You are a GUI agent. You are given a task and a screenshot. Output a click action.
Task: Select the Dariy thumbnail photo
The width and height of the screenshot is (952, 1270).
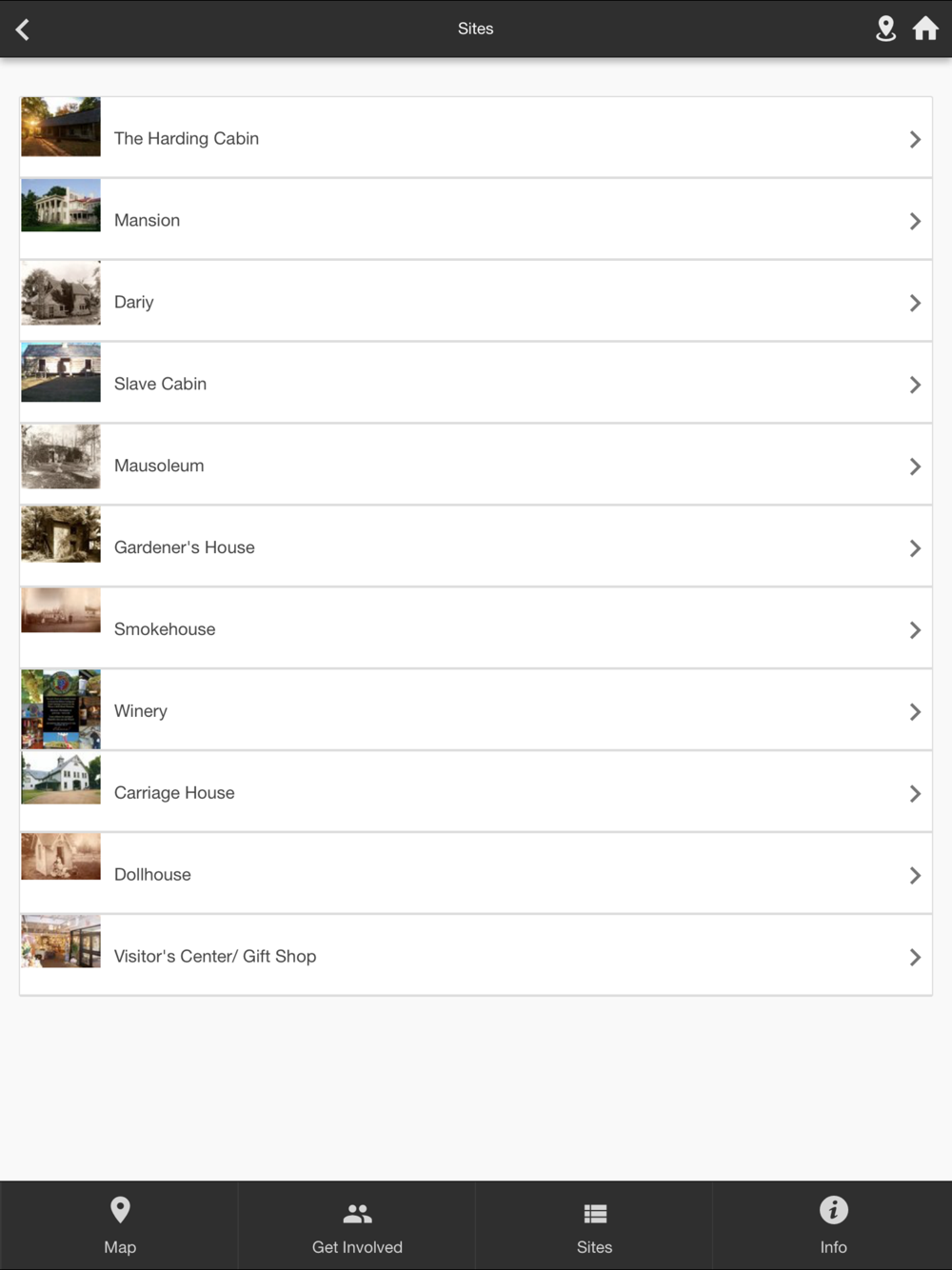pyautogui.click(x=61, y=293)
